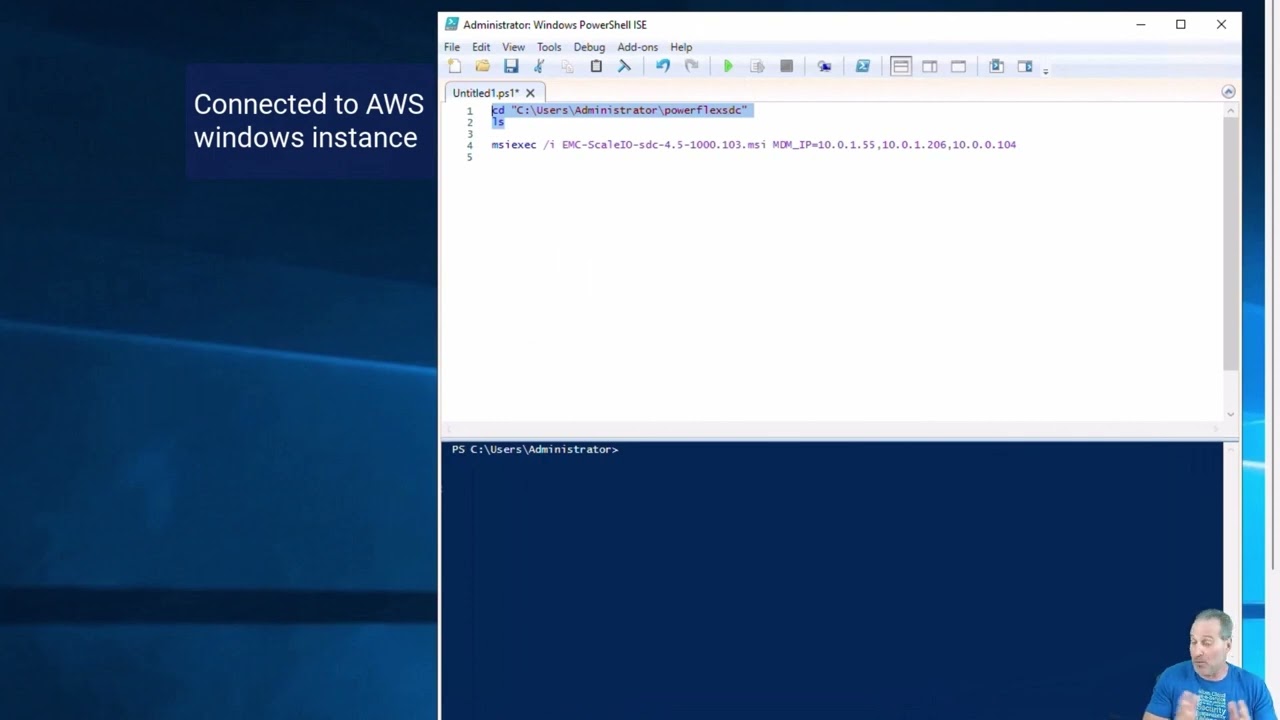Screen dimensions: 1280x720
Task: Open toolbar overflow options arrow
Action: pos(1045,70)
